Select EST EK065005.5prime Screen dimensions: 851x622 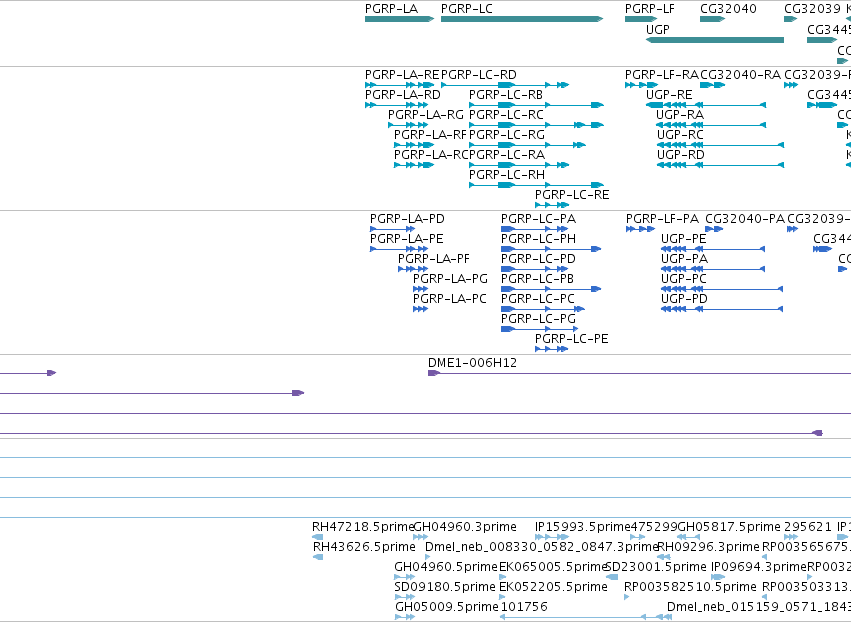click(552, 567)
